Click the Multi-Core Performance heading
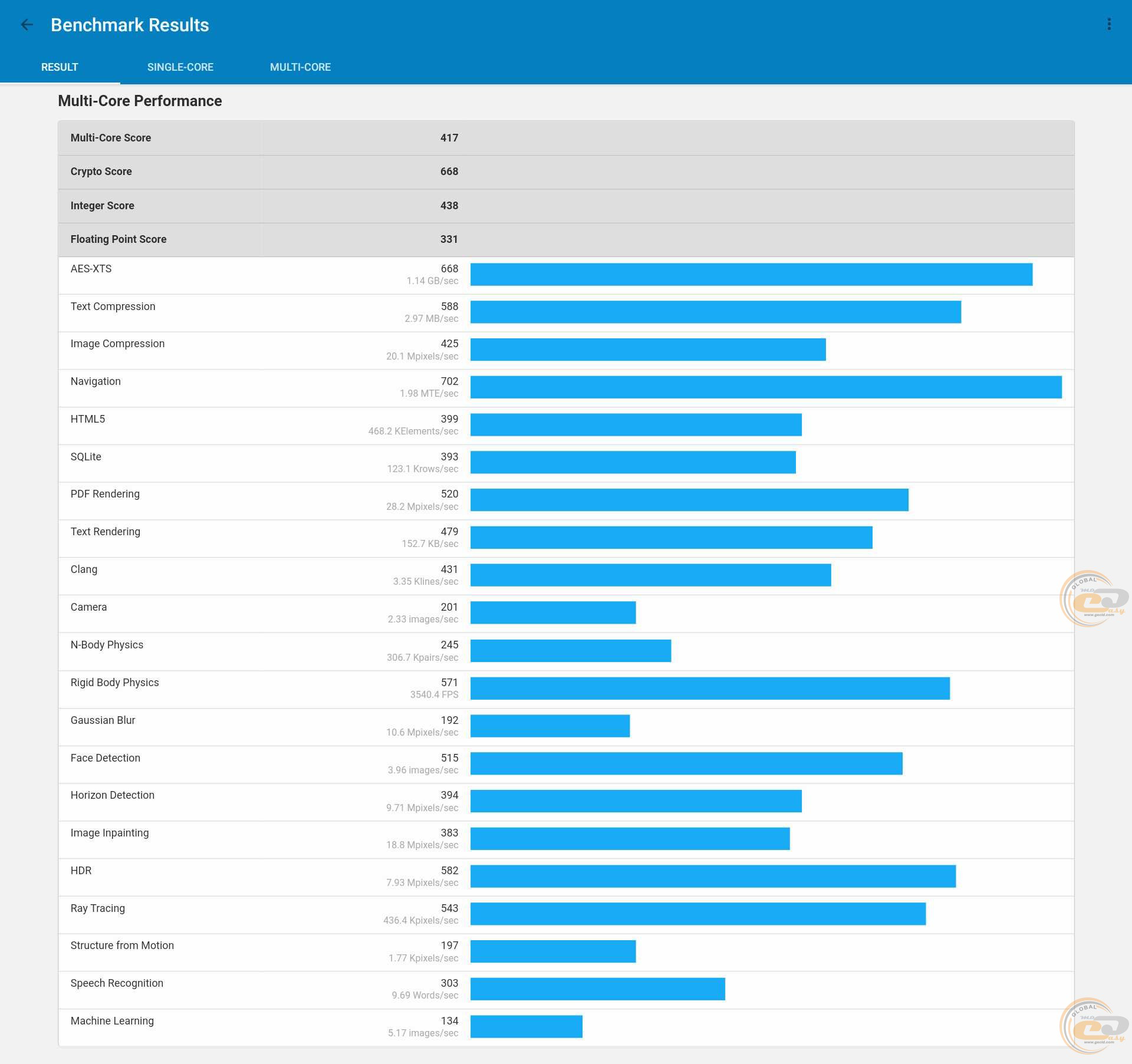1132x1064 pixels. (x=140, y=101)
